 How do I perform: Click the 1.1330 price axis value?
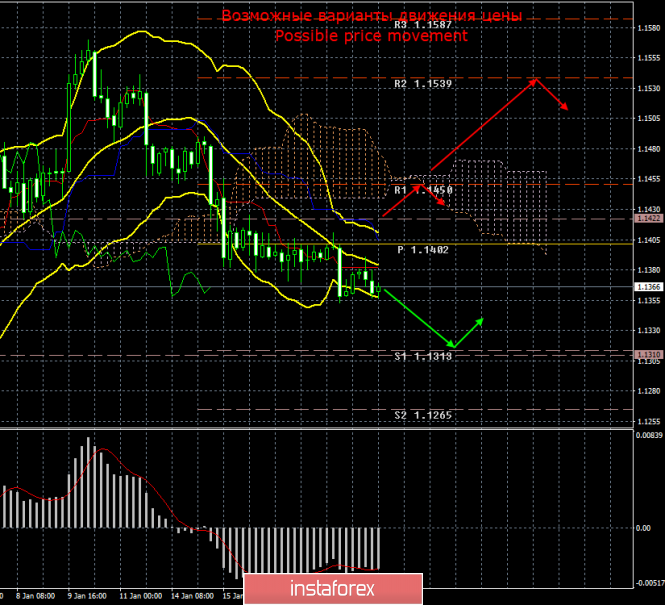pyautogui.click(x=649, y=330)
